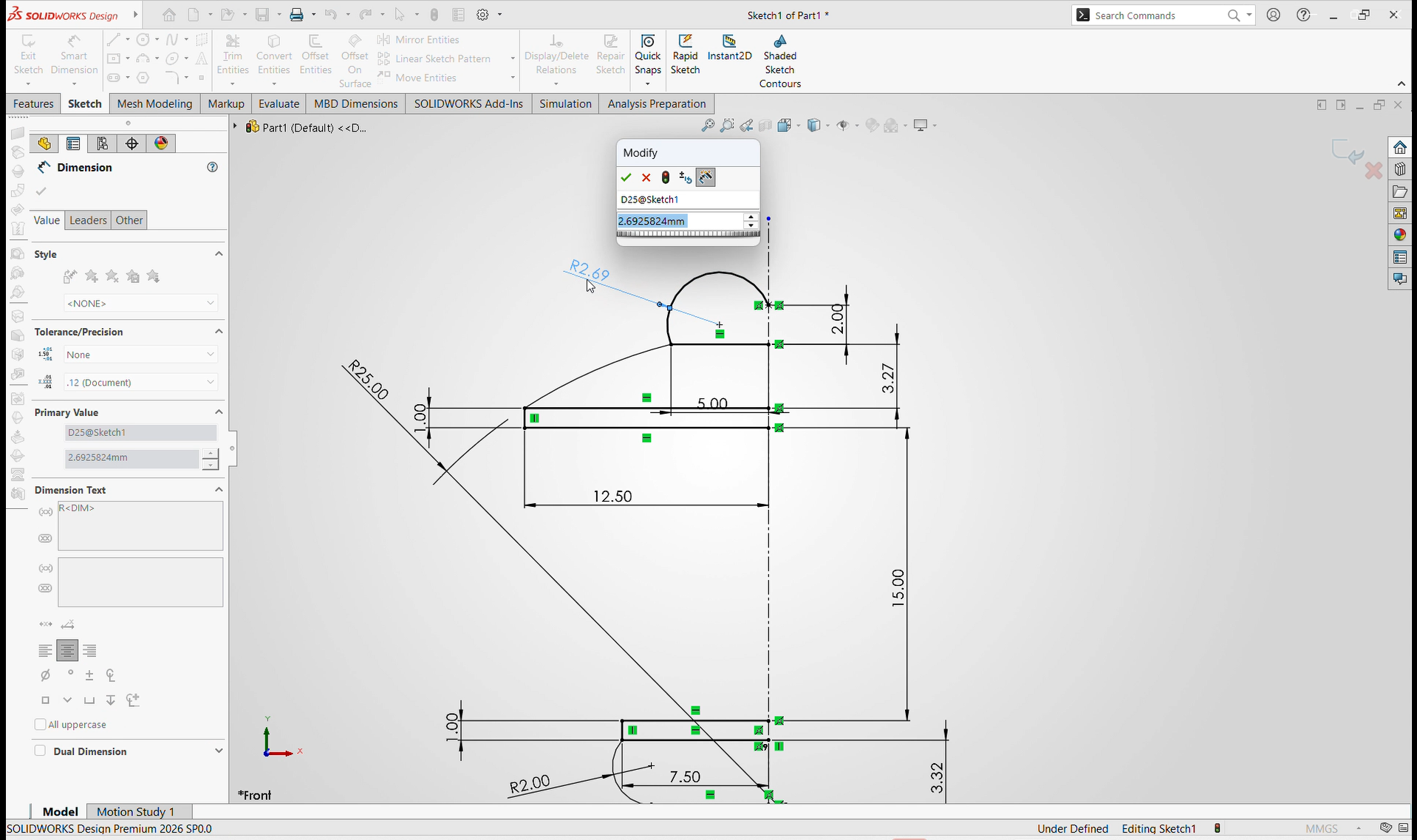Collapse the Style section
1417x840 pixels.
click(x=219, y=254)
